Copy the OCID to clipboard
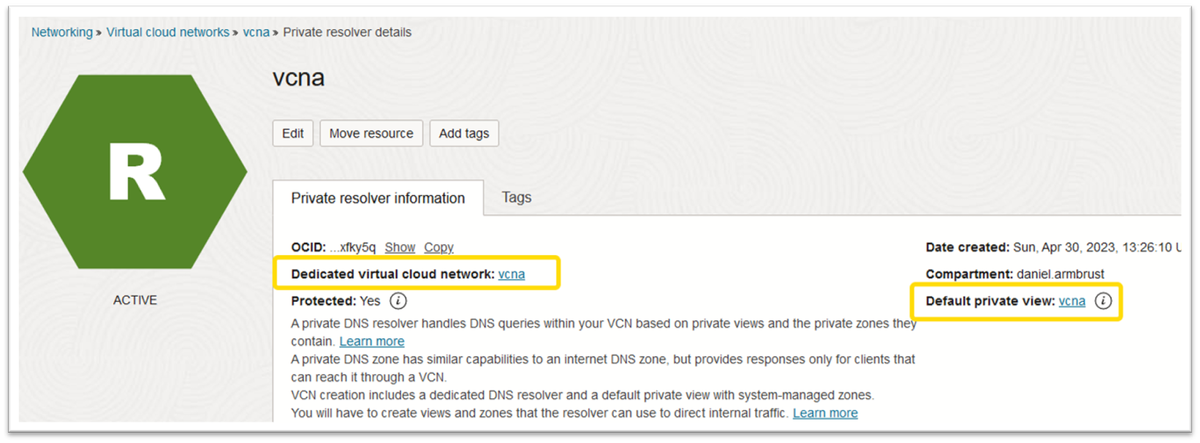 [x=439, y=247]
